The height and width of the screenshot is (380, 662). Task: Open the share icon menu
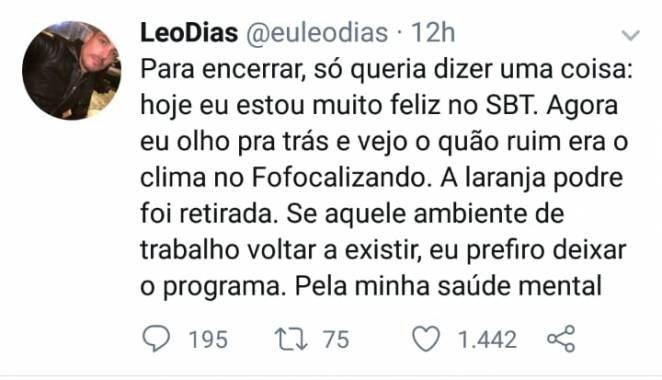click(561, 339)
